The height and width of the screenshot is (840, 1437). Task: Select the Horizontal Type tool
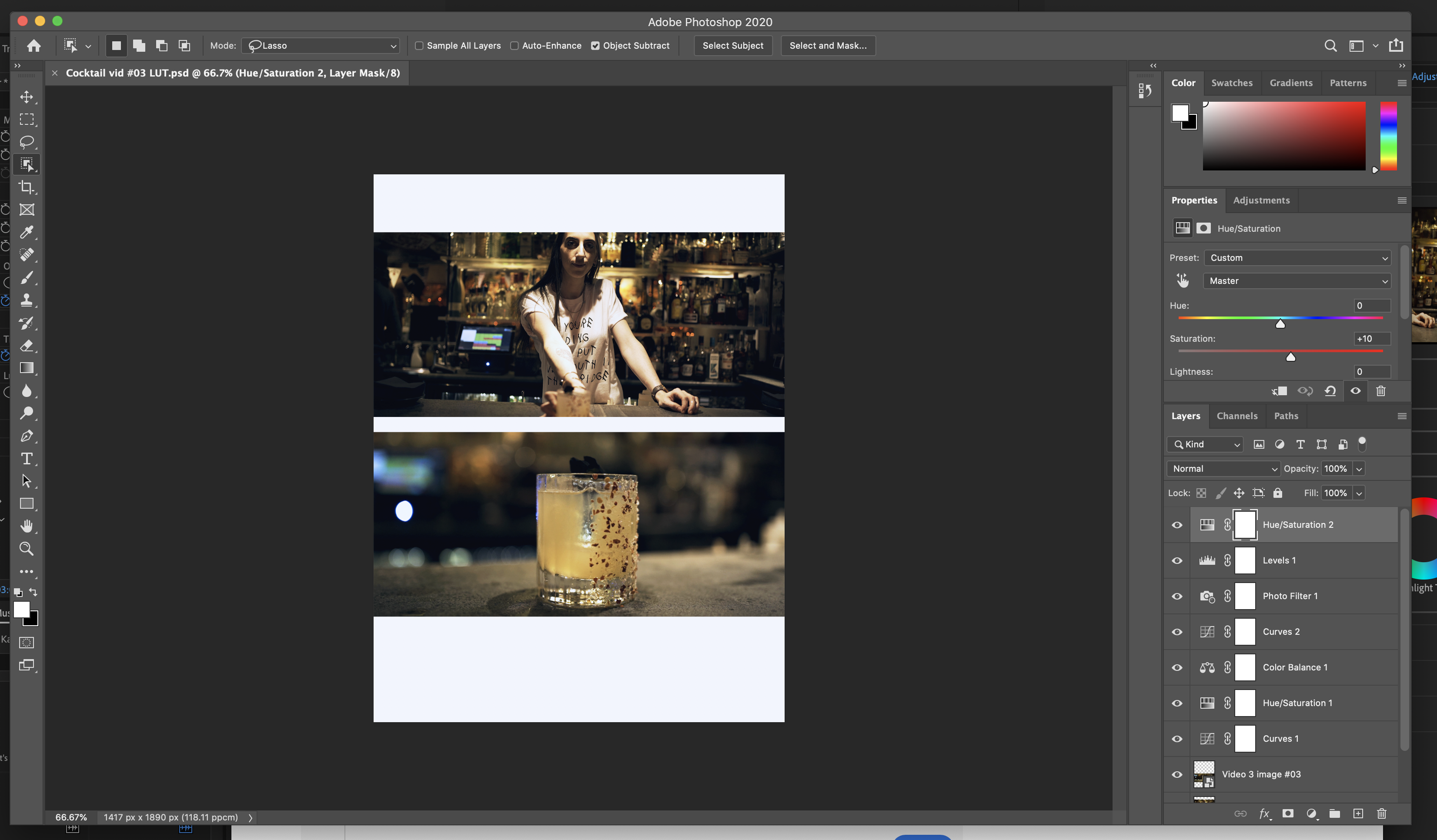pyautogui.click(x=26, y=459)
